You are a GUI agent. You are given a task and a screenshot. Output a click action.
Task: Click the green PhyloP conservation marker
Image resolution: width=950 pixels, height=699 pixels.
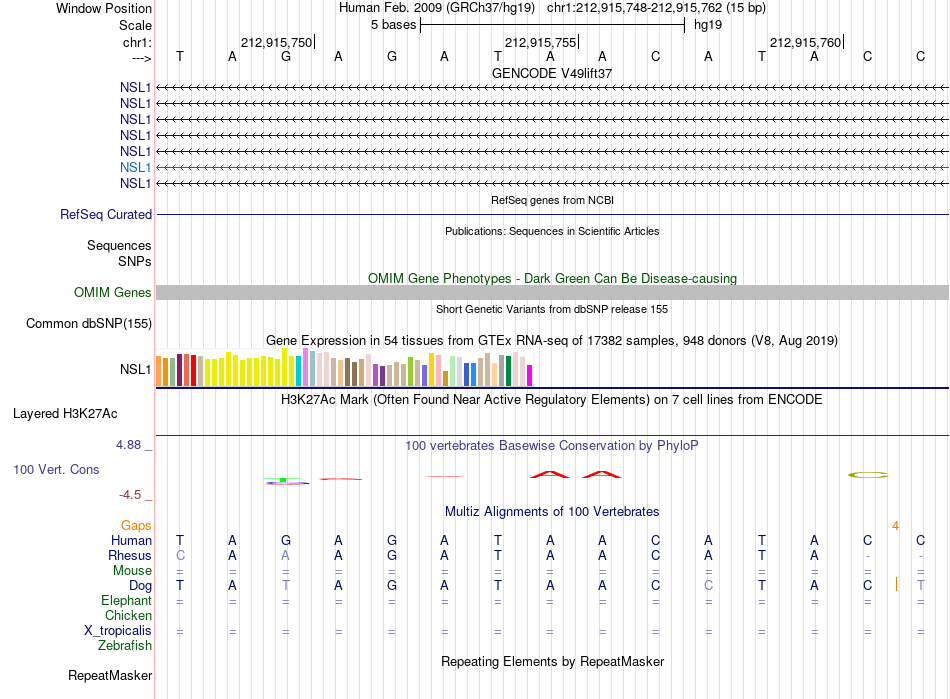point(283,480)
